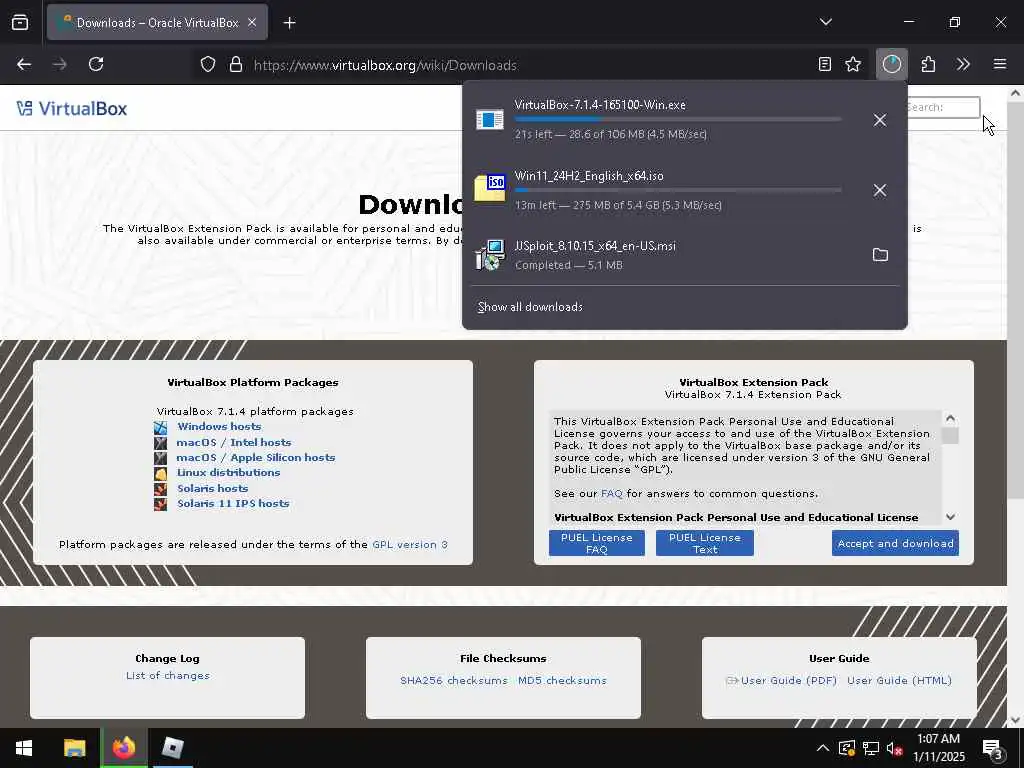Viewport: 1024px width, 768px height.
Task: Select the Downloads – Oracle VirtualBox tab
Action: click(x=157, y=22)
